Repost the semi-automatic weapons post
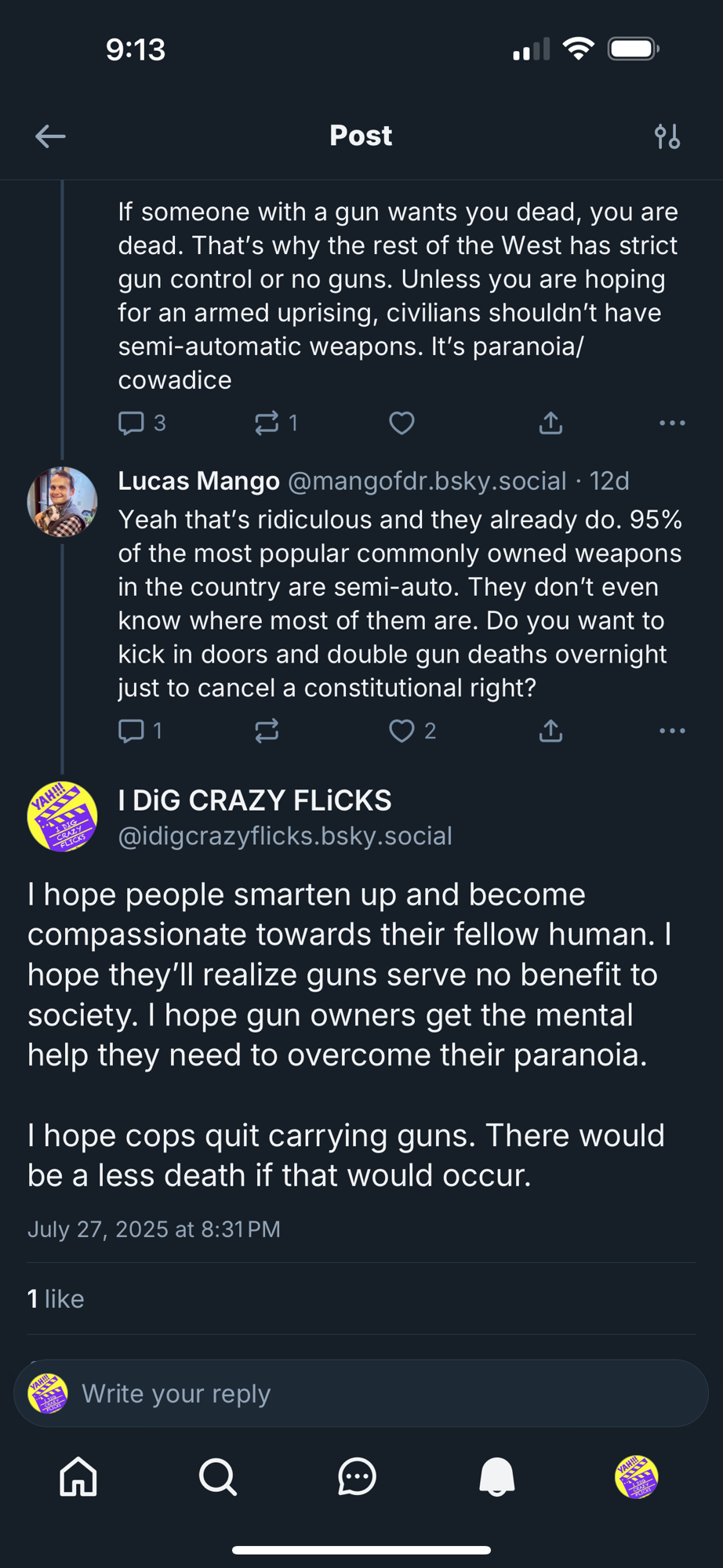The image size is (723, 1568). [x=267, y=423]
